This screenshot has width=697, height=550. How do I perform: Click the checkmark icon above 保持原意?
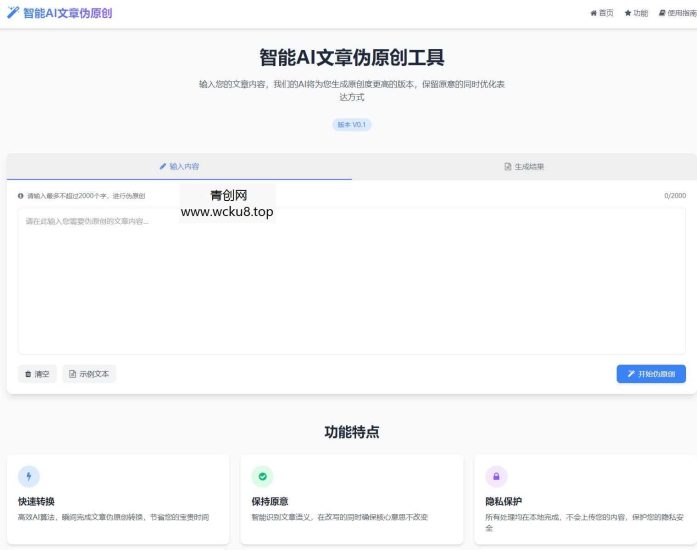pyautogui.click(x=263, y=477)
